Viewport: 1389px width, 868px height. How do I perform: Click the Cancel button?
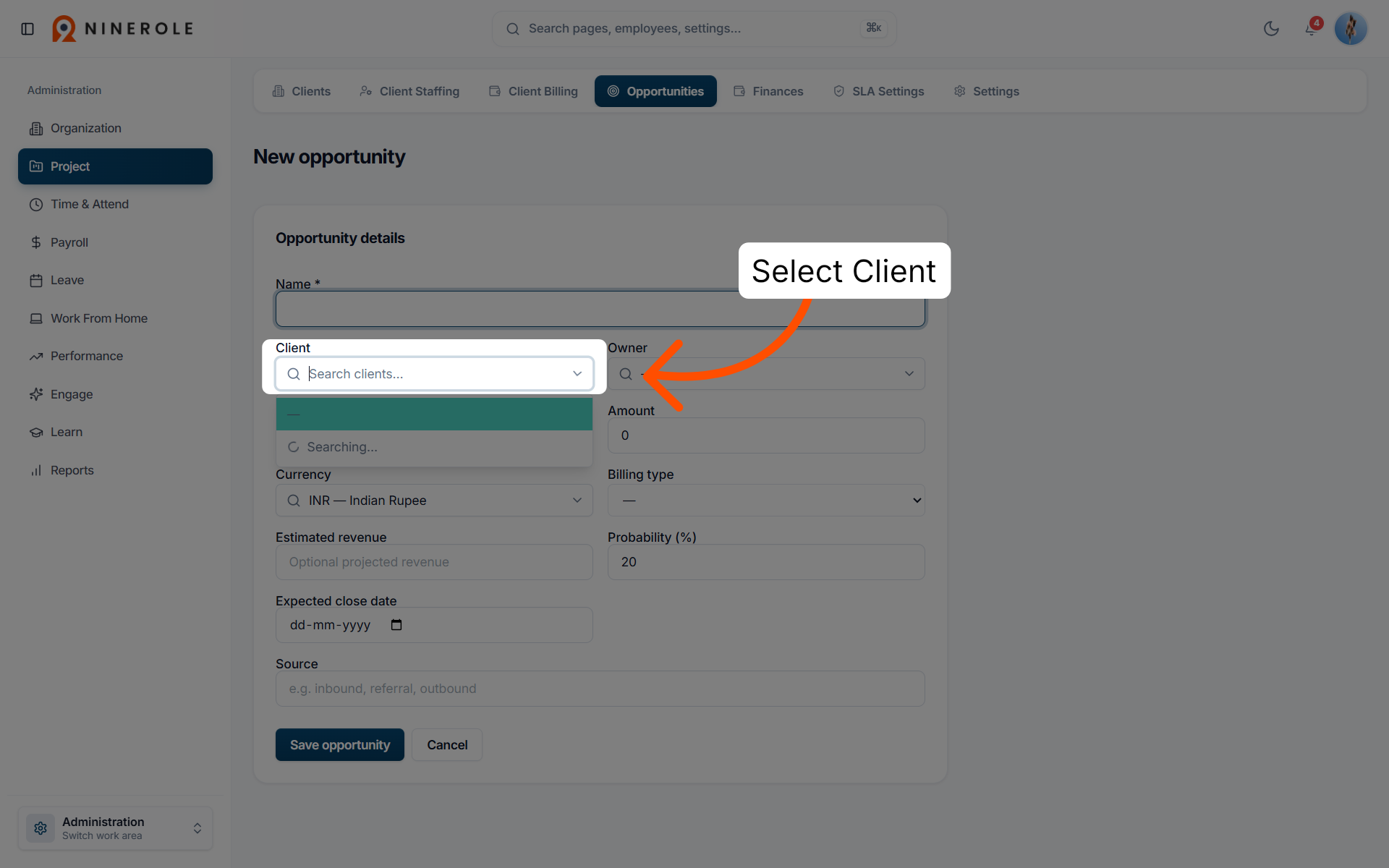(447, 745)
